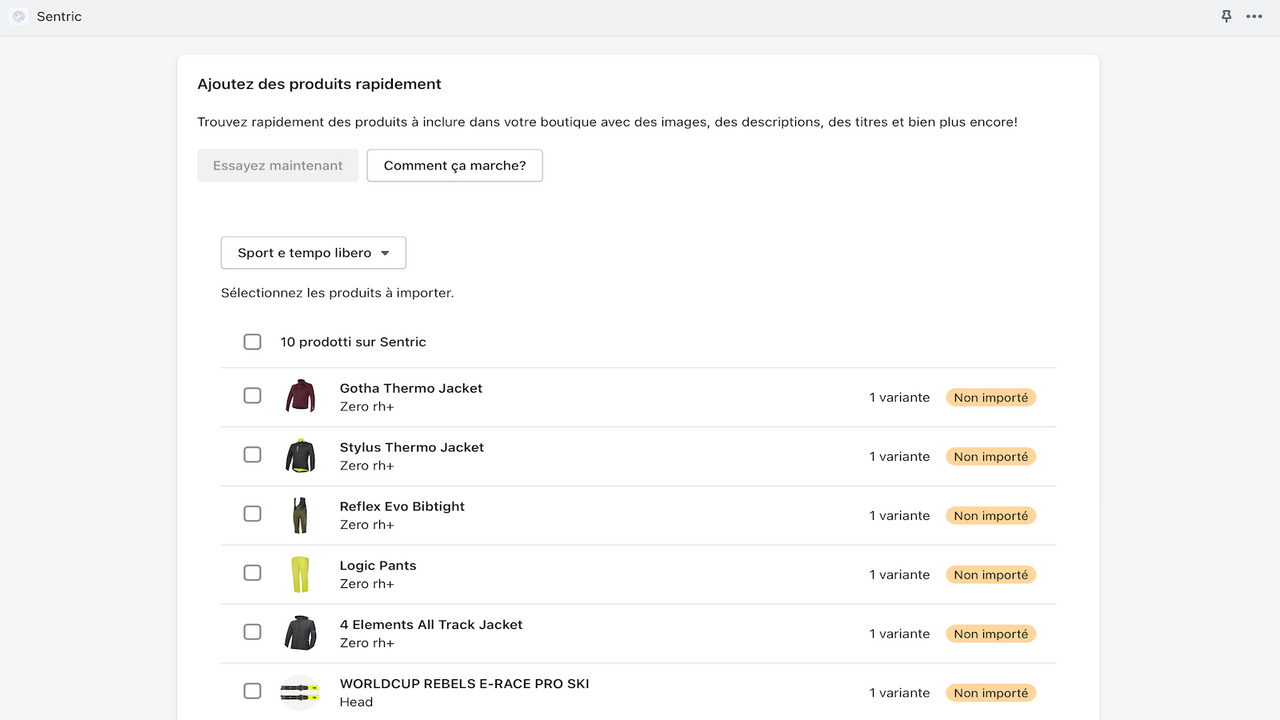Click the Ajoutez des produits rapidement heading
This screenshot has width=1280, height=720.
point(319,84)
